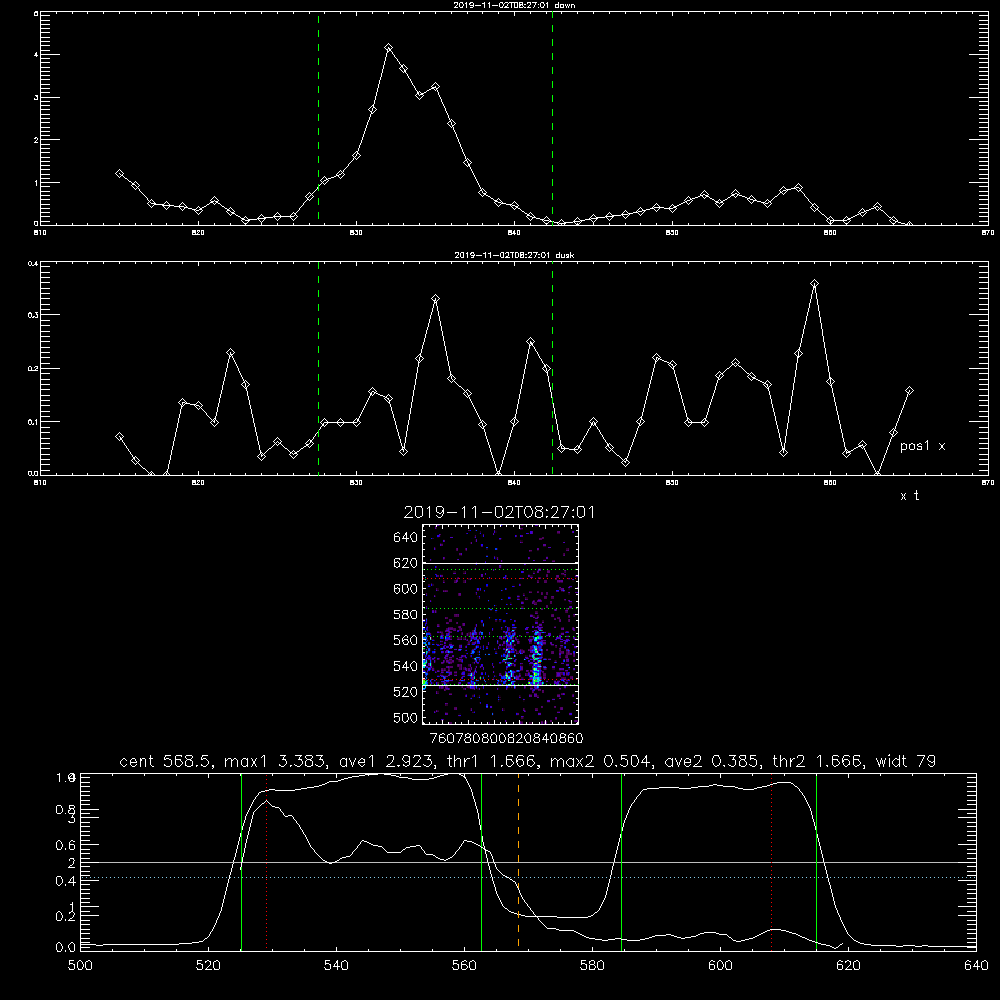Click the spectrogram x-axis label string '760780800820840860'

[506, 738]
